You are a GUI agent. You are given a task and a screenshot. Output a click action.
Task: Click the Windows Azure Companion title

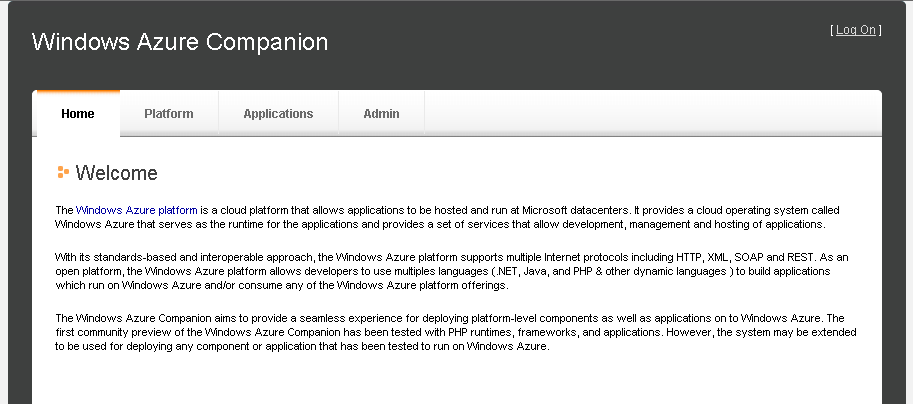coord(180,42)
